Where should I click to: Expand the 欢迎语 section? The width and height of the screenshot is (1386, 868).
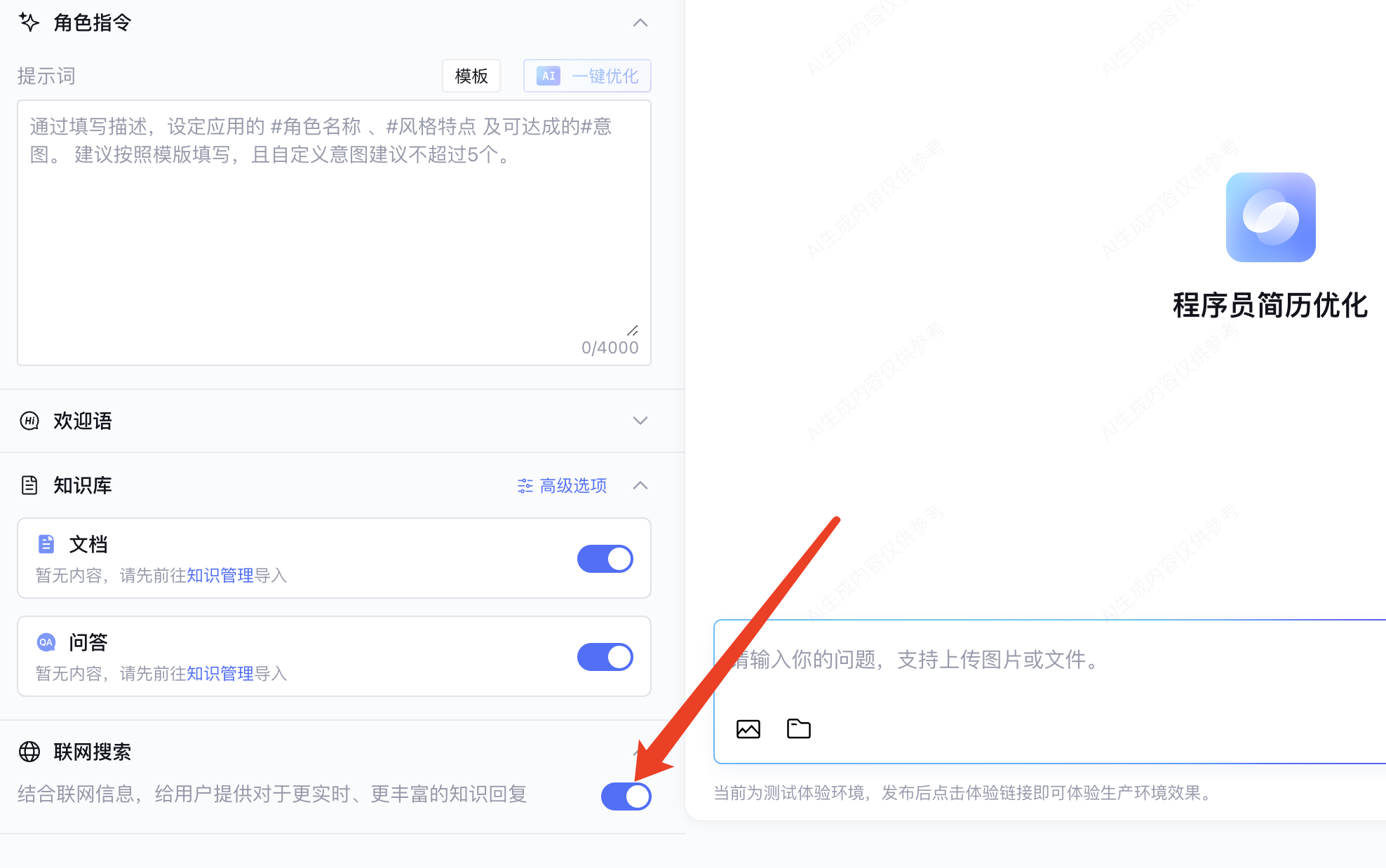(640, 421)
